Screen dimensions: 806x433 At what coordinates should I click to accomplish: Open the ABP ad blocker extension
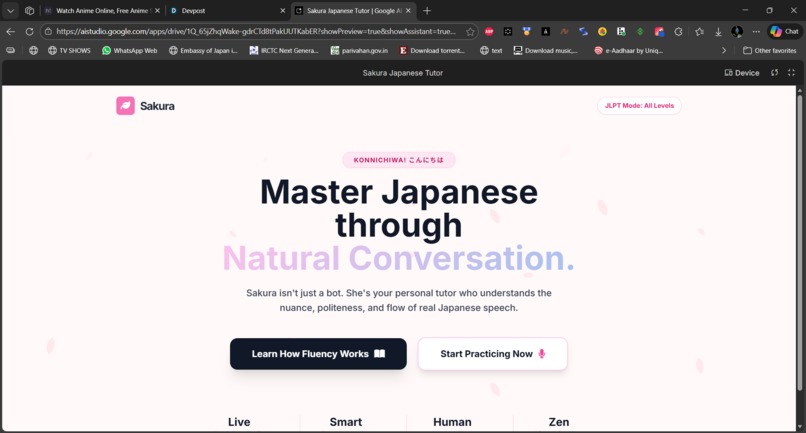tap(489, 31)
